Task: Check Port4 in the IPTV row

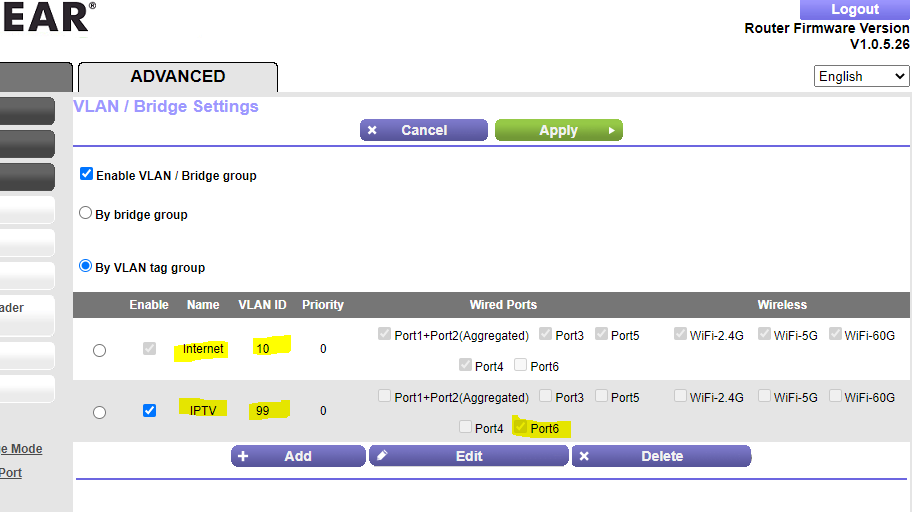Action: click(465, 427)
